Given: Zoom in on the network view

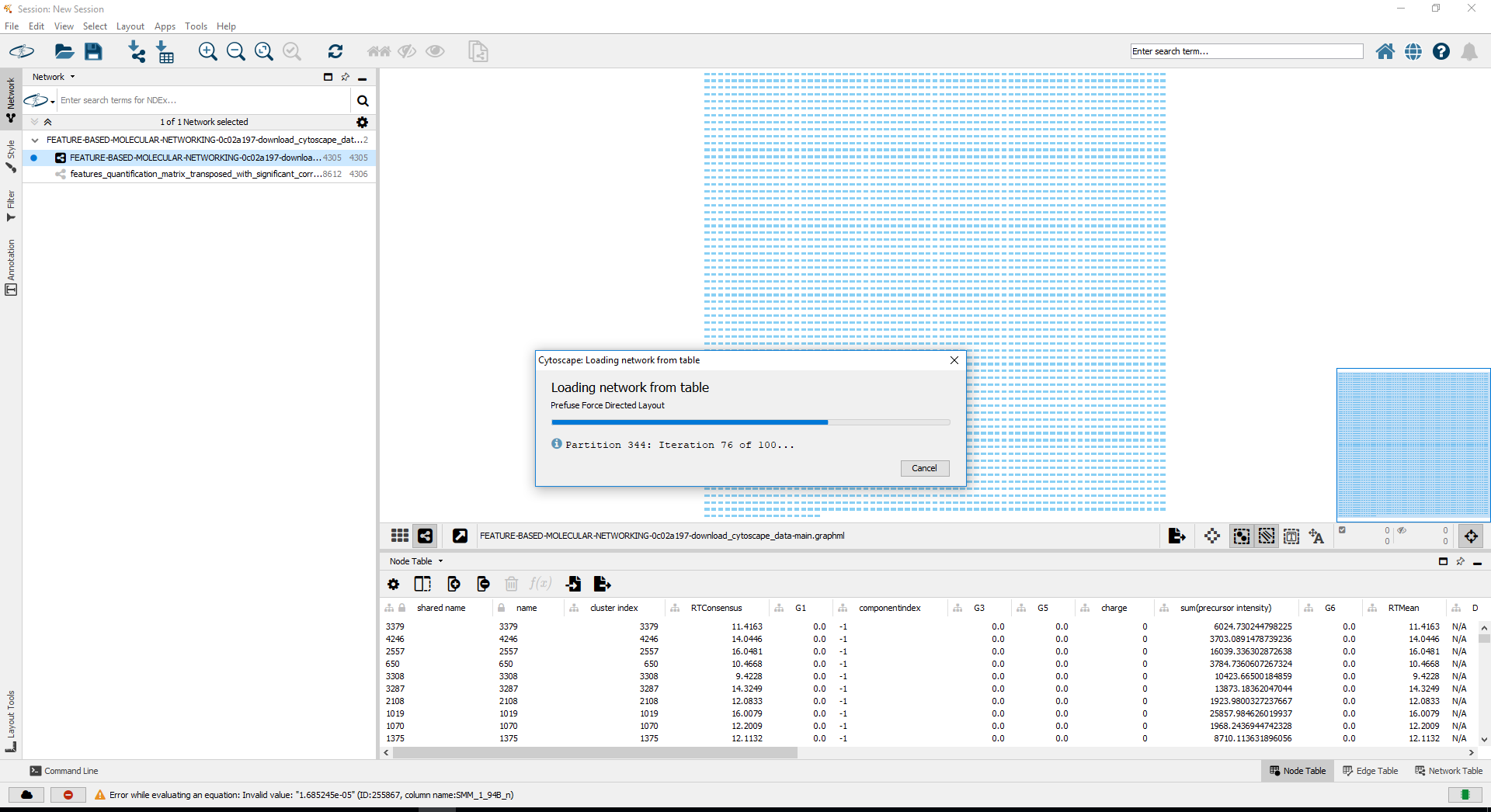Looking at the screenshot, I should pos(208,51).
